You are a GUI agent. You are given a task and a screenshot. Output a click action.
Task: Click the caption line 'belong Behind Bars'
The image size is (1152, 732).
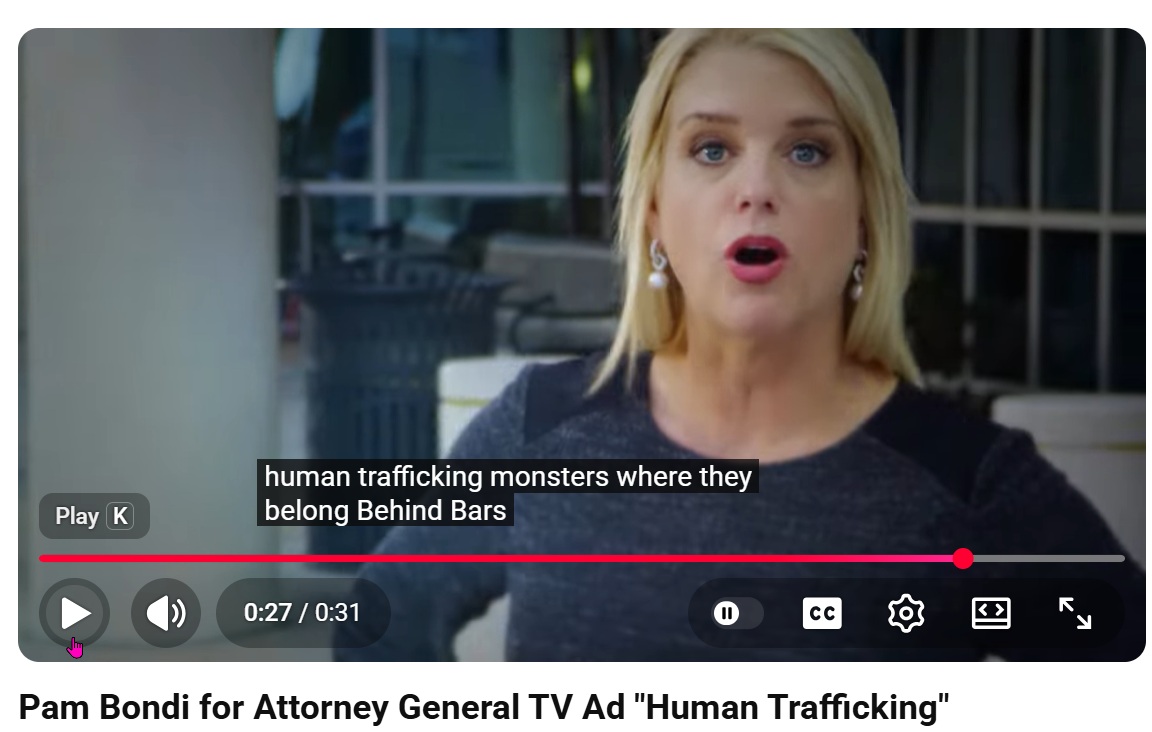[x=385, y=510]
